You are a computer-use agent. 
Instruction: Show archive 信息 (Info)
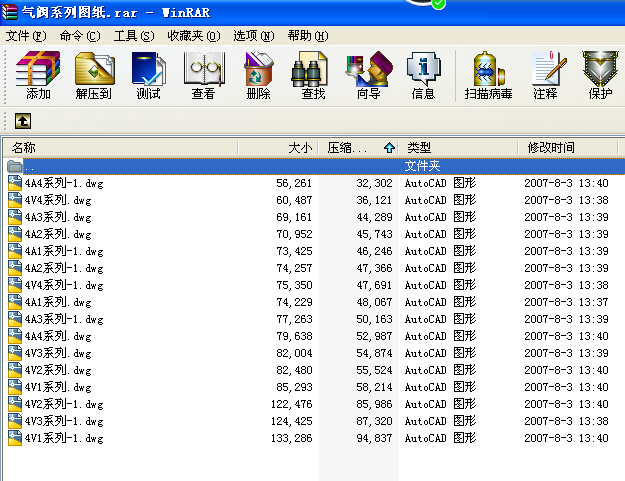point(423,75)
